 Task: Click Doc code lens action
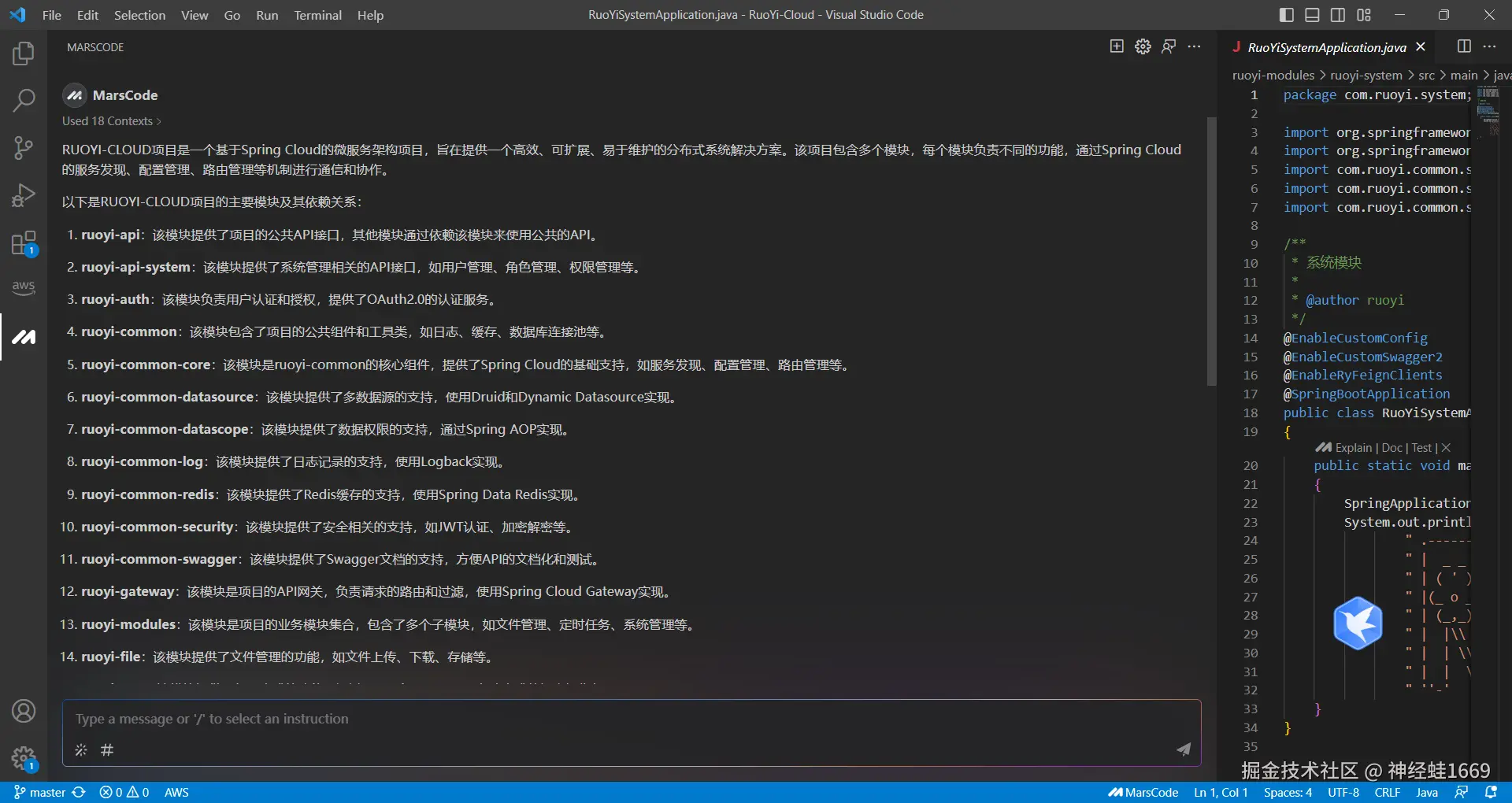pos(1392,447)
